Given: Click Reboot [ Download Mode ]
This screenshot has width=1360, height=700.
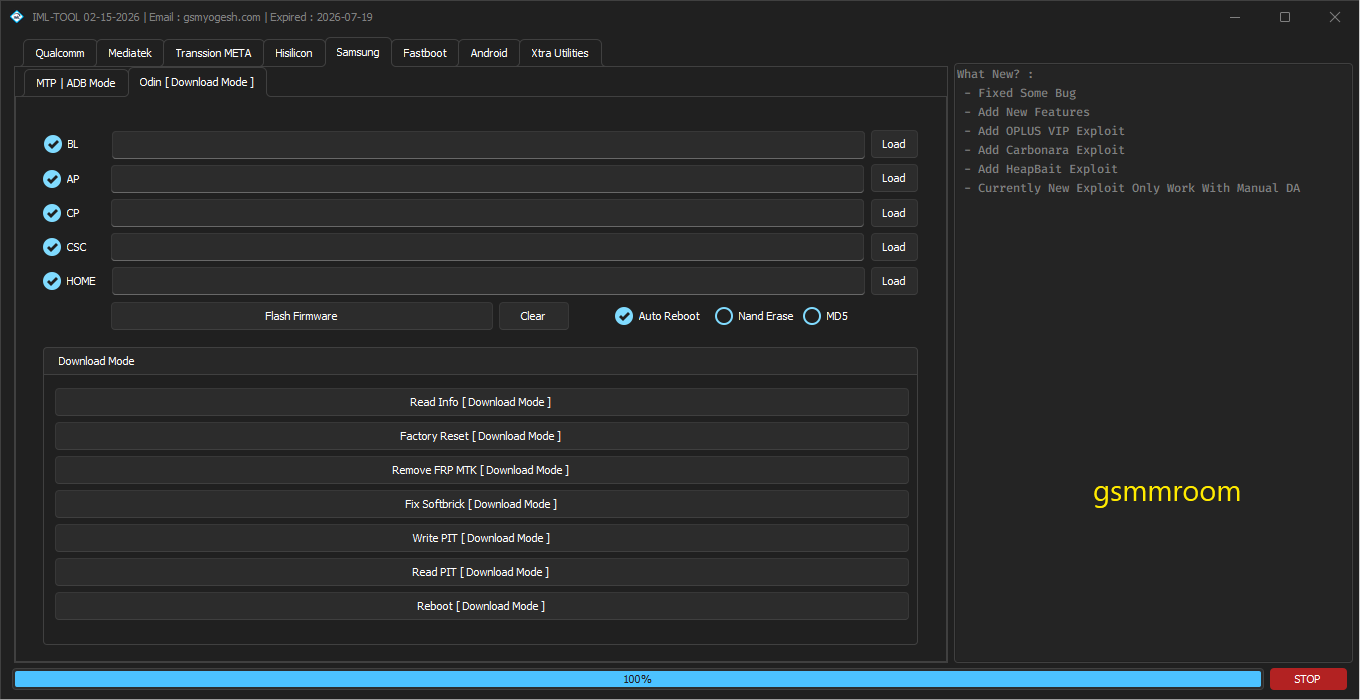Looking at the screenshot, I should 481,606.
